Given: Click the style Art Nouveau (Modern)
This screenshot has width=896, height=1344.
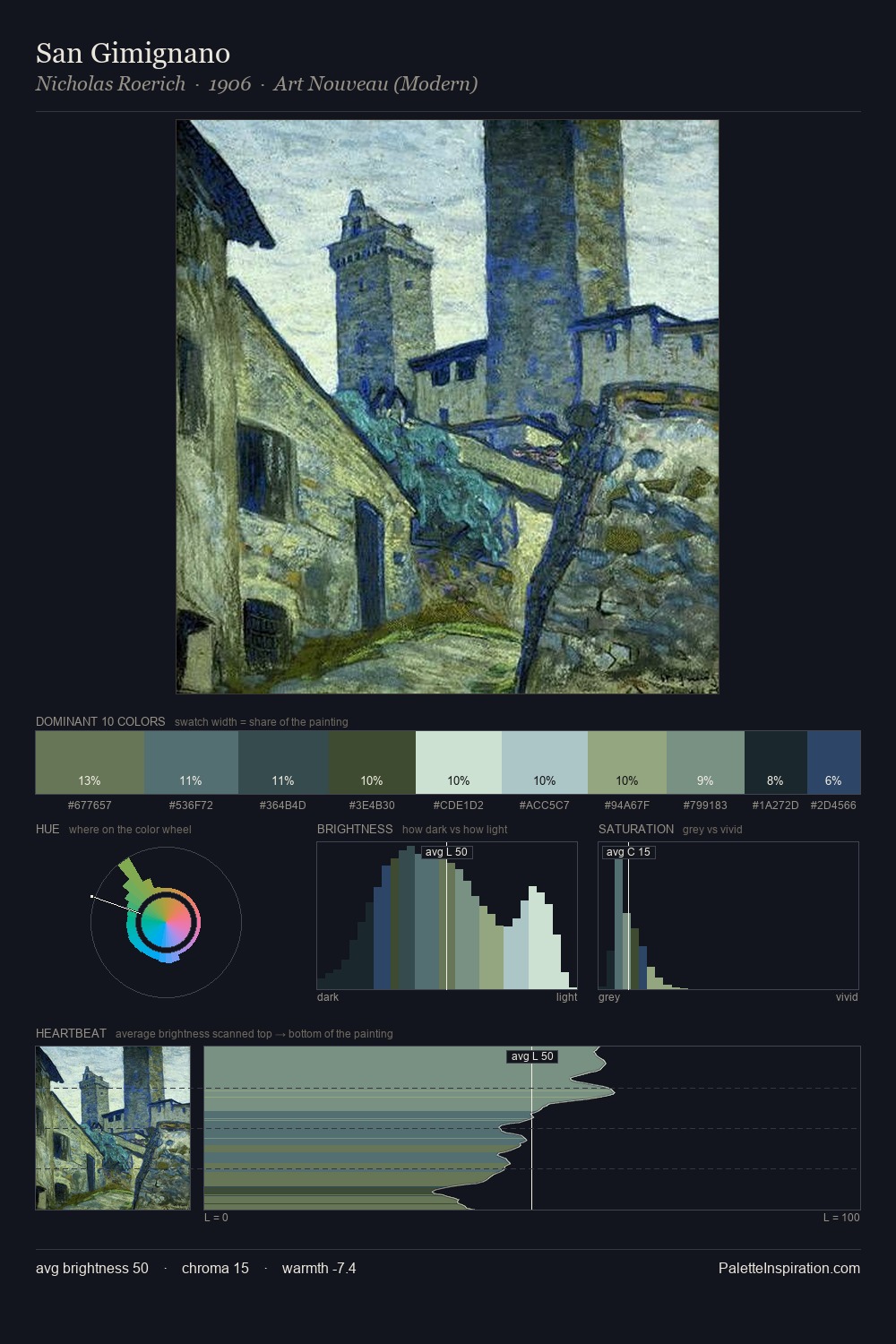Looking at the screenshot, I should pyautogui.click(x=375, y=84).
